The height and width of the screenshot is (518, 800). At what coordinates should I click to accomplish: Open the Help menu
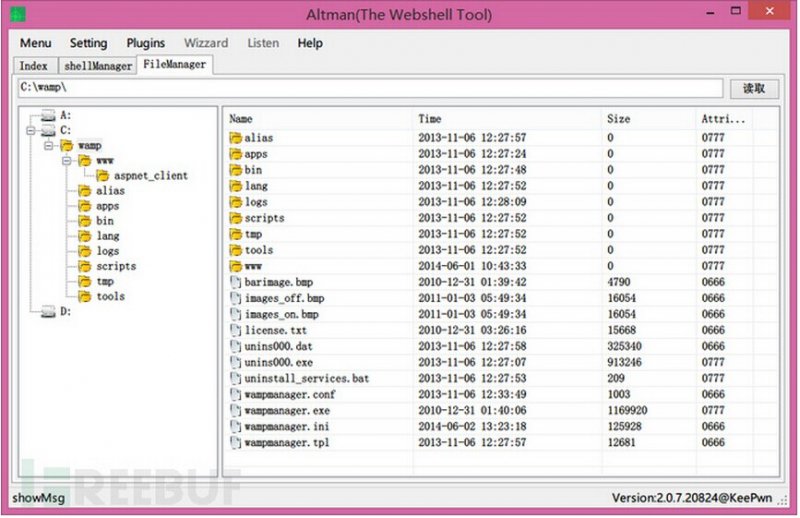310,43
